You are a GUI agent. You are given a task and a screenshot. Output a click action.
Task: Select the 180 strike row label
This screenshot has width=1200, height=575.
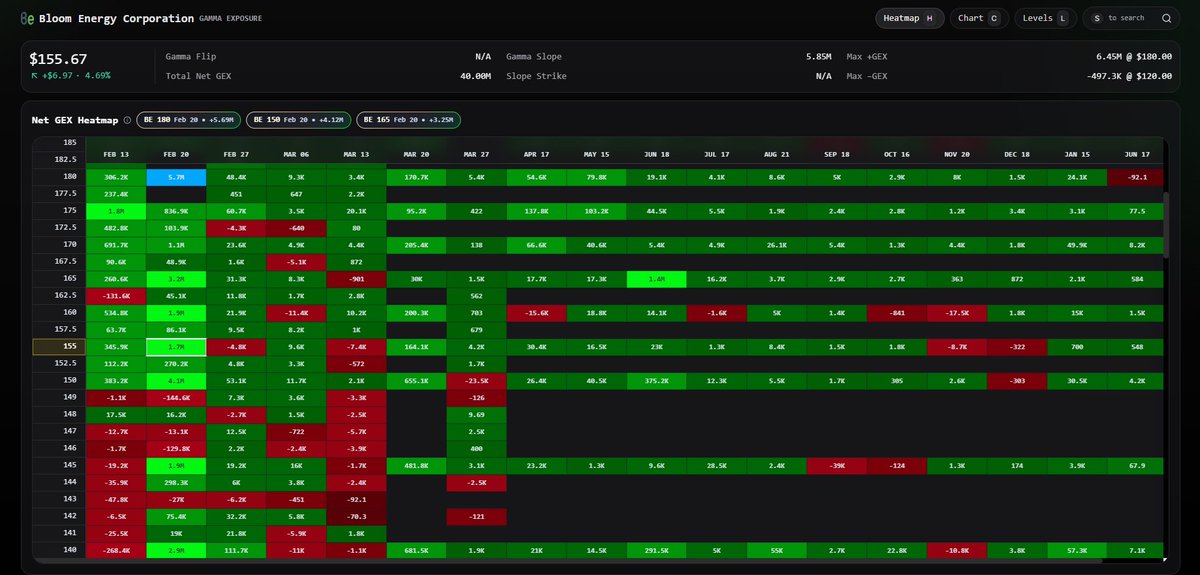(x=59, y=176)
